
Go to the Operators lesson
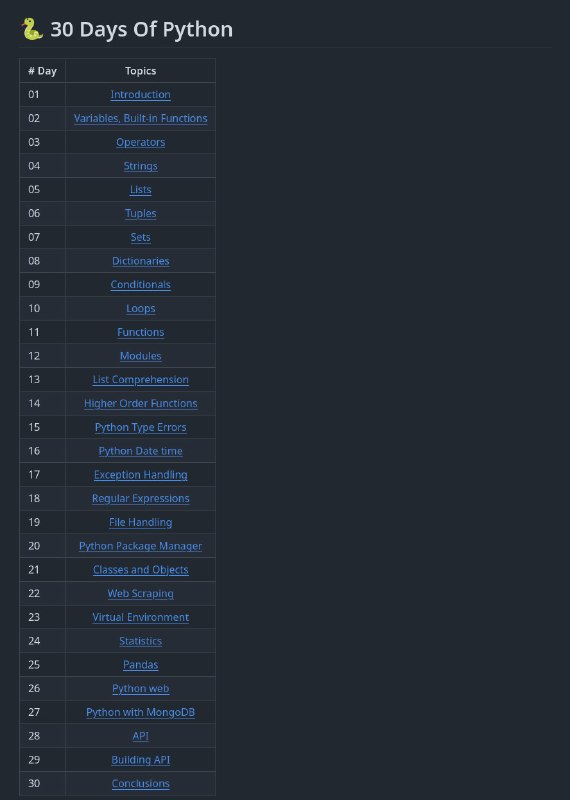coord(140,142)
